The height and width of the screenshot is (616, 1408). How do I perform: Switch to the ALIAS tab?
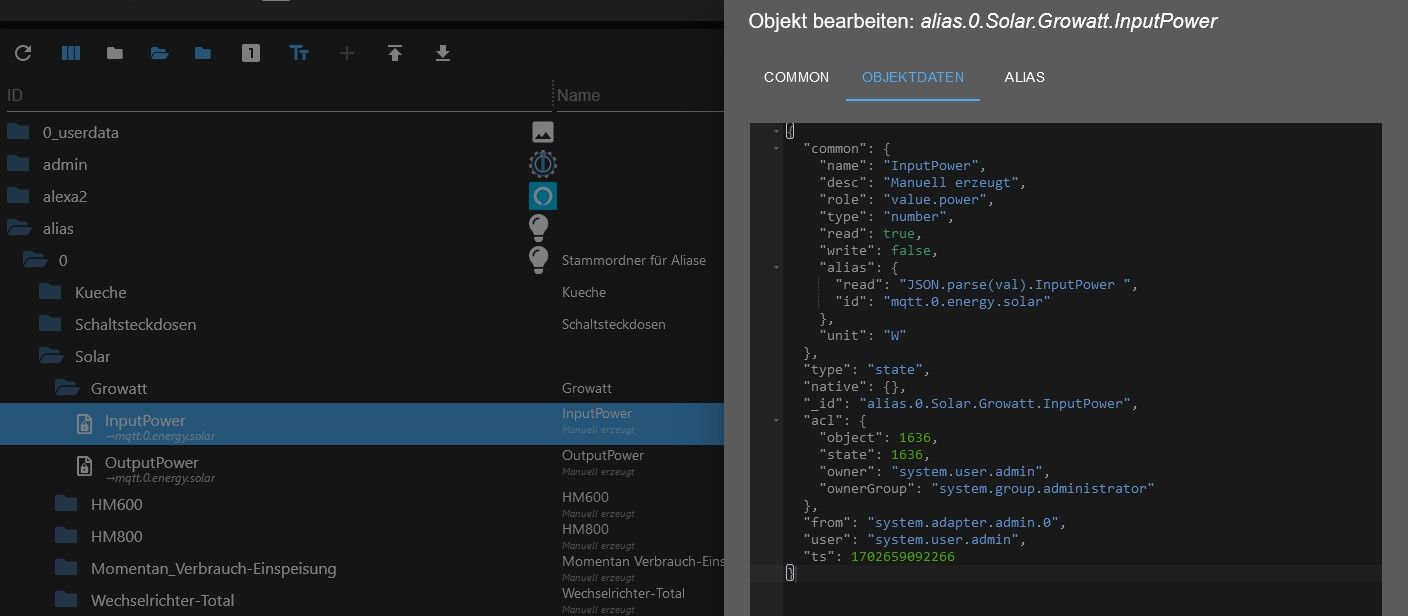tap(1025, 77)
